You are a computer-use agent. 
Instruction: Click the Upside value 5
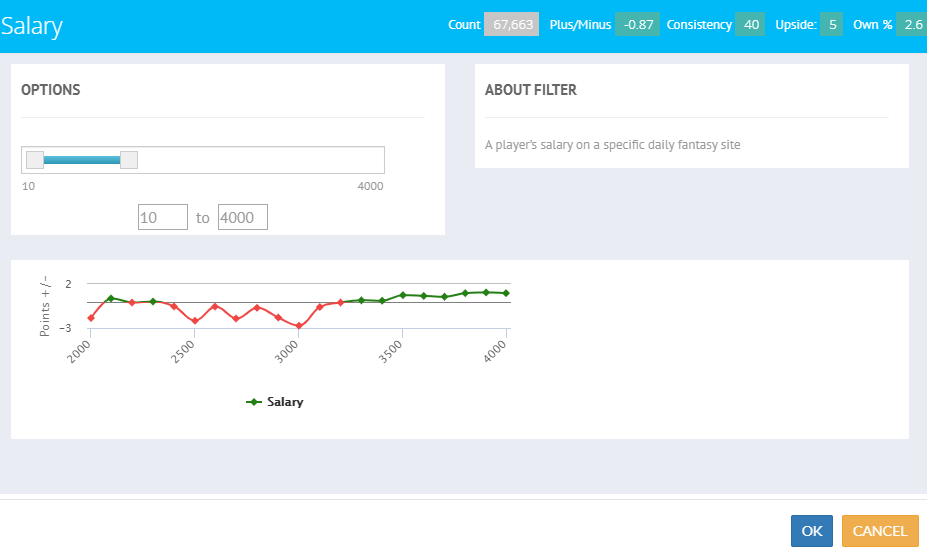[x=831, y=24]
